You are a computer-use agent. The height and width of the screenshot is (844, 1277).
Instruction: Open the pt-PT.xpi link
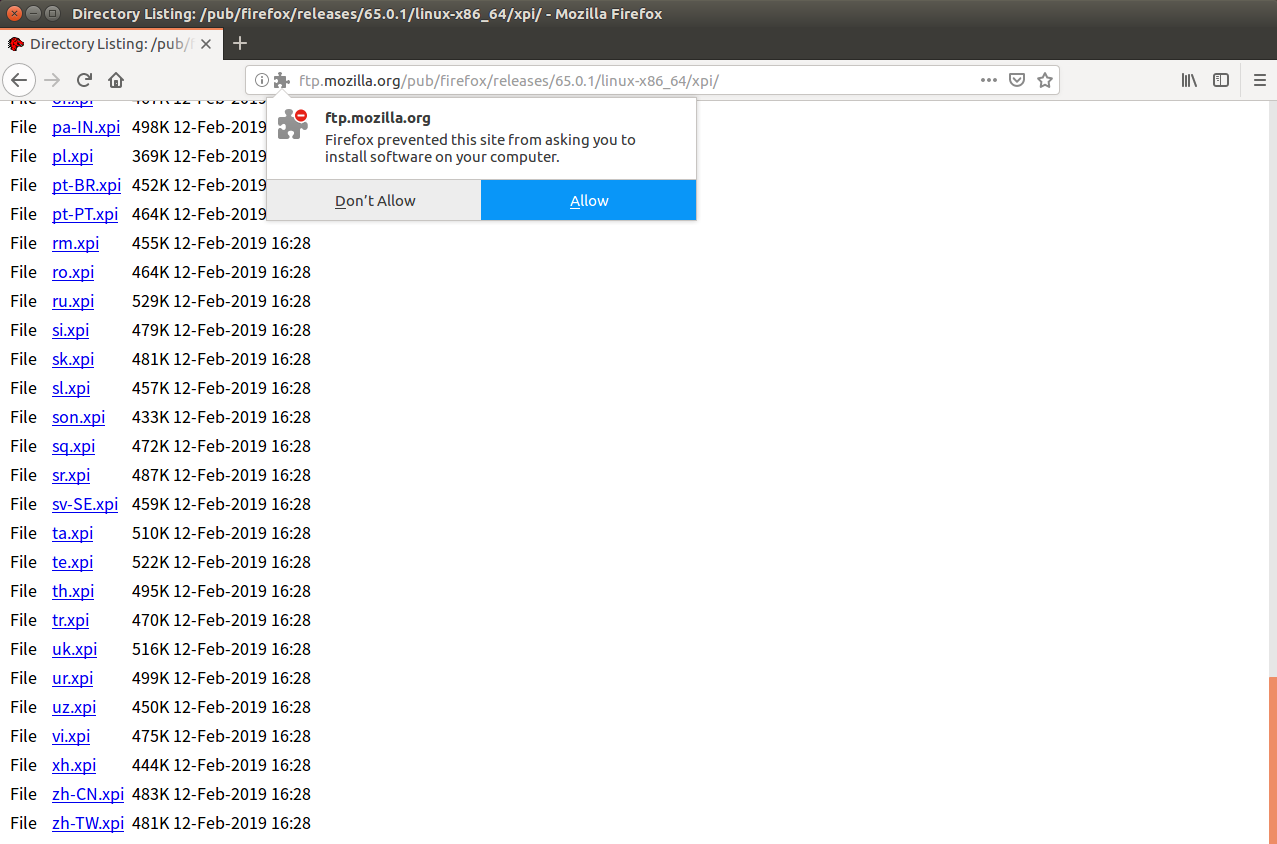point(85,214)
